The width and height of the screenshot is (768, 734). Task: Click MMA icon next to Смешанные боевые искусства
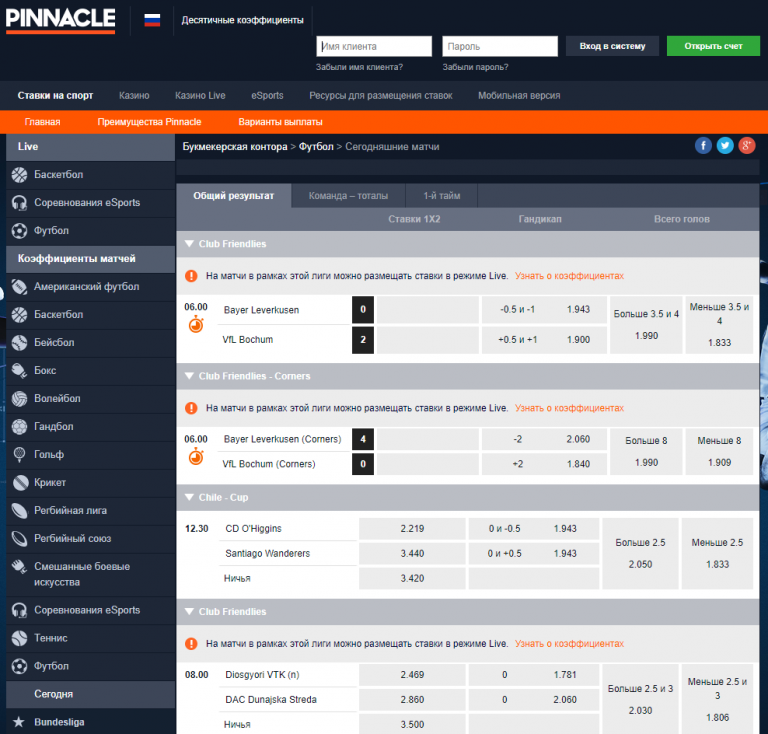point(20,567)
